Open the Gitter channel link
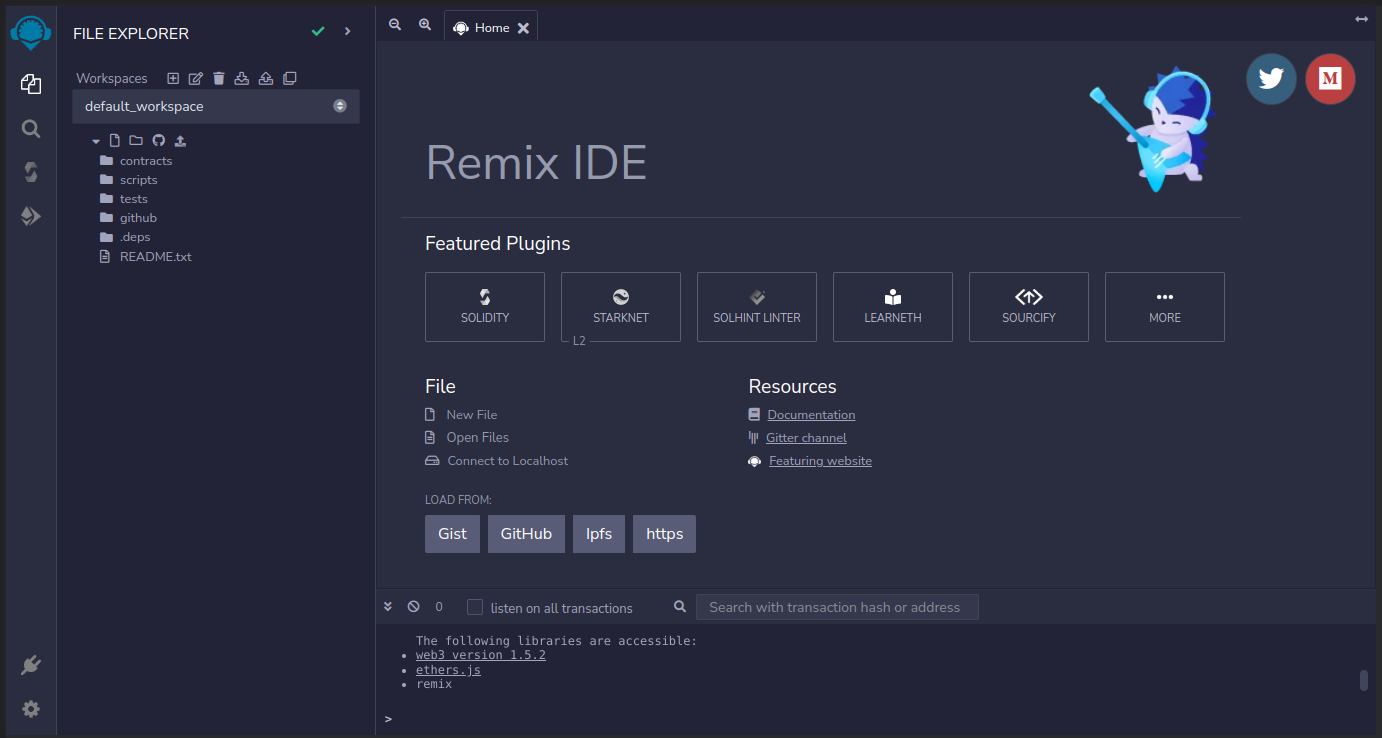Viewport: 1382px width, 738px height. [806, 437]
